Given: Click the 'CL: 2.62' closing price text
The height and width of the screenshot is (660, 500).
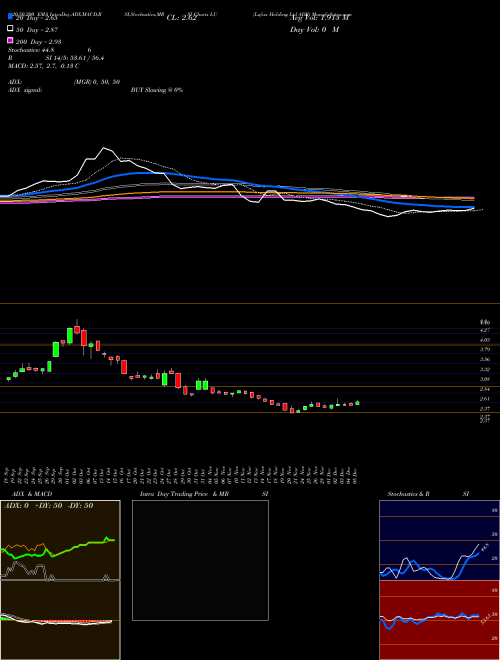Looking at the screenshot, I should (x=181, y=18).
